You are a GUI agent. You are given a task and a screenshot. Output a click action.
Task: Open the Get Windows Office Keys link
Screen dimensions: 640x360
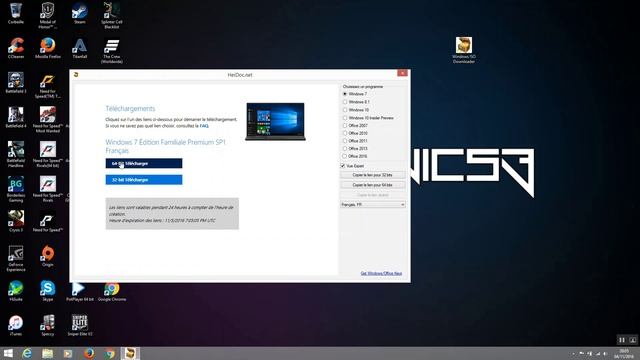381,273
